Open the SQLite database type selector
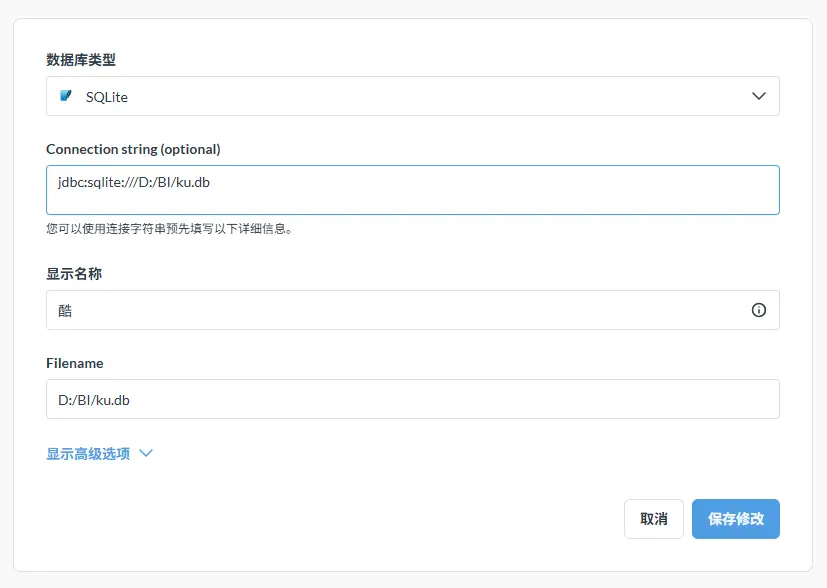This screenshot has height=588, width=827. 412,96
